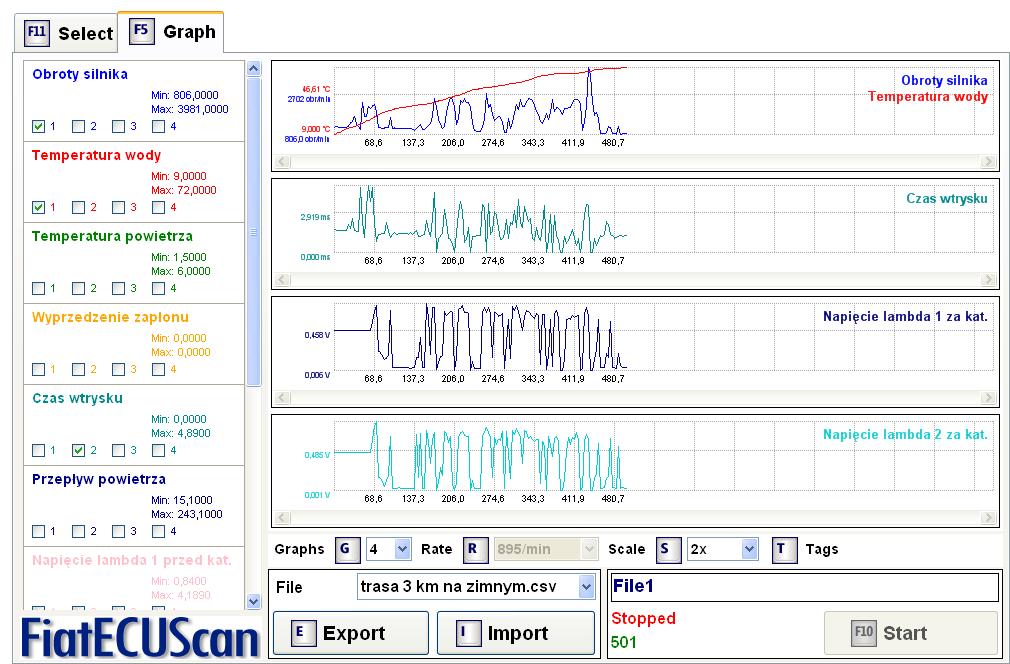
Task: Switch to the Graph tab
Action: pos(171,32)
